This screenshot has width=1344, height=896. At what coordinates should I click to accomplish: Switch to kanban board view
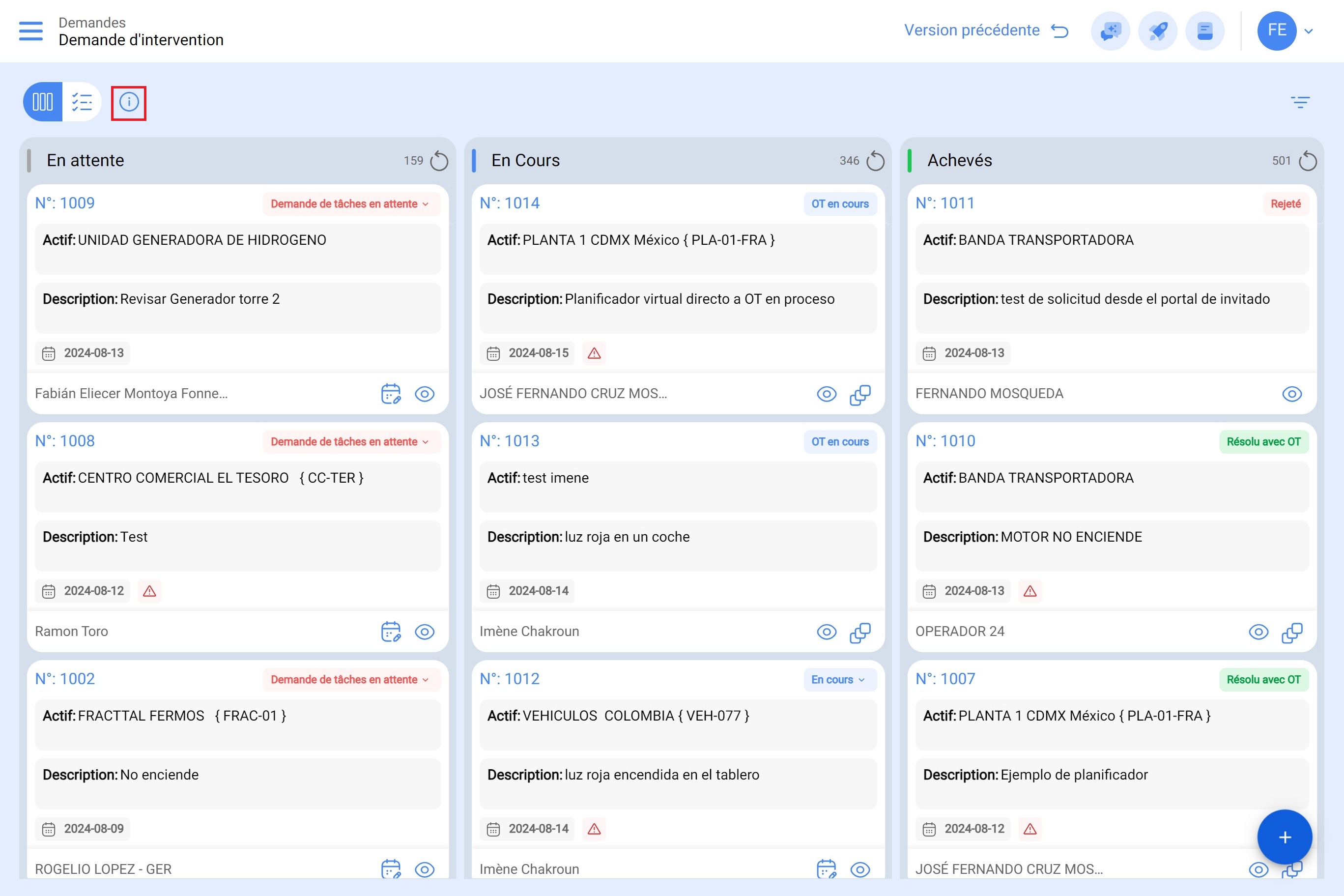point(43,102)
